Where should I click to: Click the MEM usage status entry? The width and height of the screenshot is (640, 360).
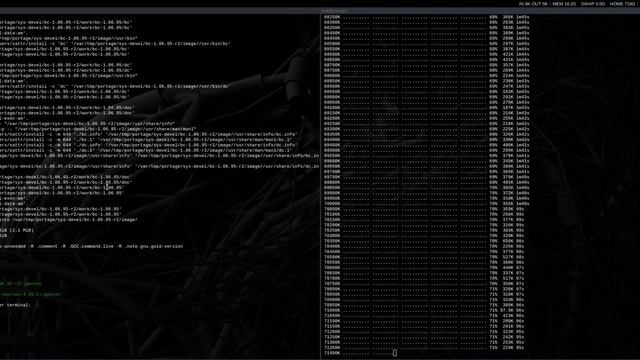tap(564, 4)
